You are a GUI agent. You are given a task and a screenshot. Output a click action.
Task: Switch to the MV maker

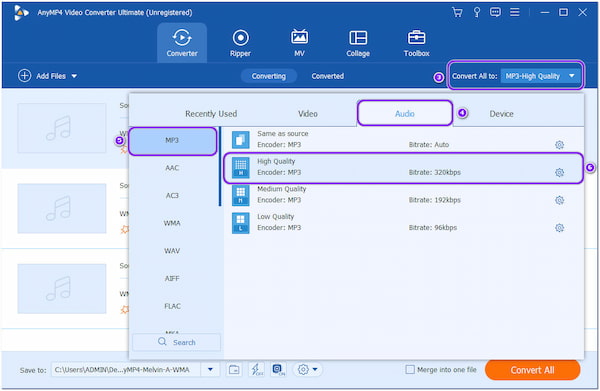299,43
